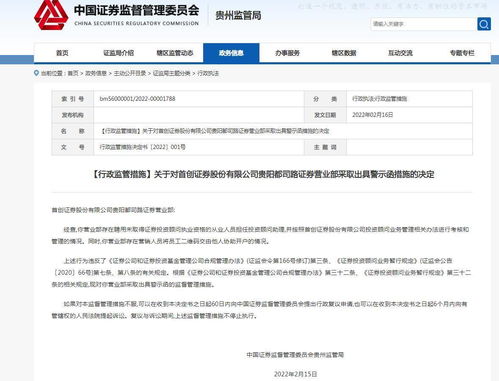
Task: Click the blue search magnifier icon
Action: click(484, 24)
